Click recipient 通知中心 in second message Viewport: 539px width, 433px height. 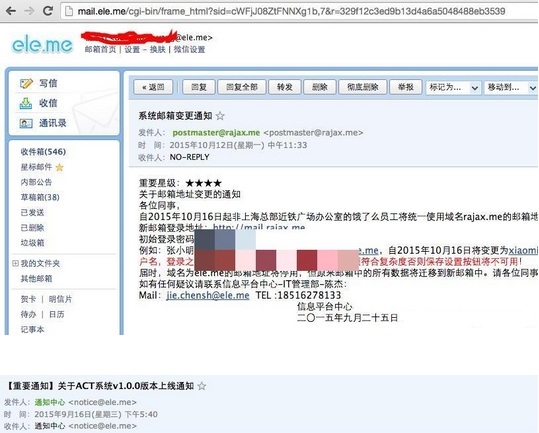(x=50, y=426)
